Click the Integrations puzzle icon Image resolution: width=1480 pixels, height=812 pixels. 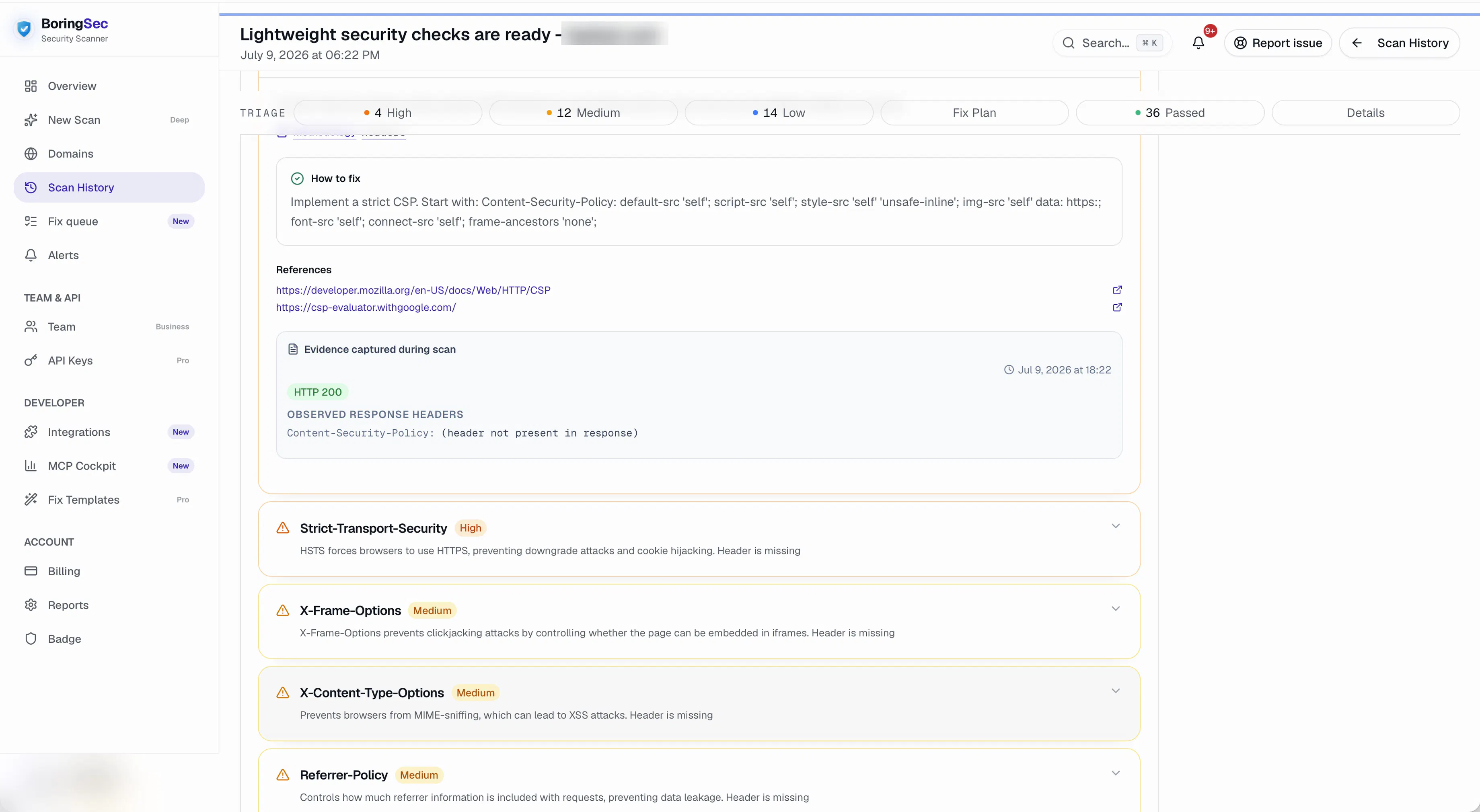(x=31, y=433)
